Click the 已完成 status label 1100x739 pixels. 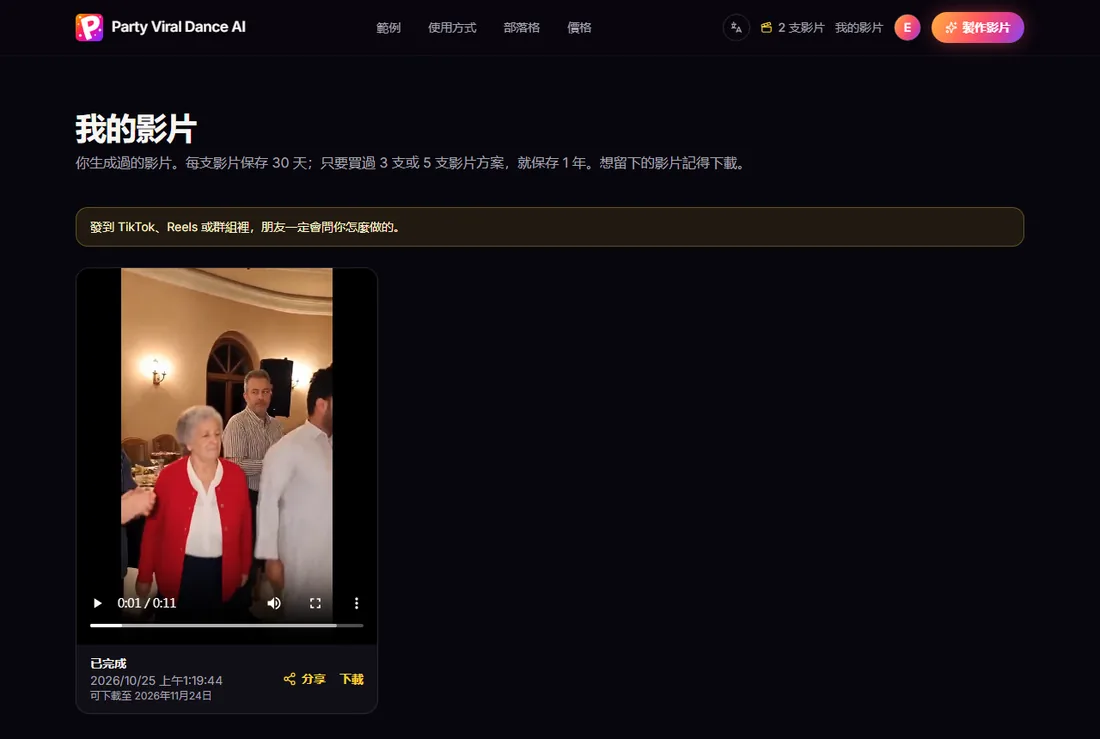point(108,663)
